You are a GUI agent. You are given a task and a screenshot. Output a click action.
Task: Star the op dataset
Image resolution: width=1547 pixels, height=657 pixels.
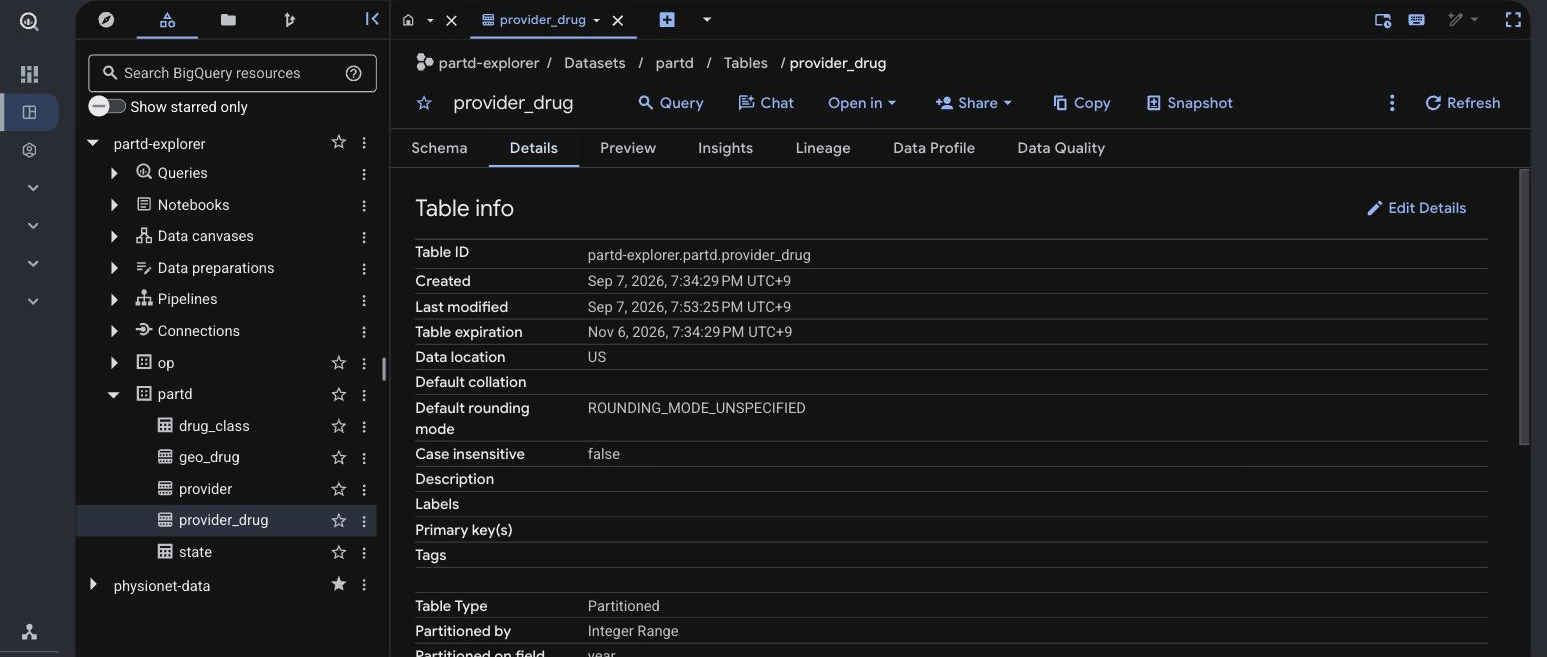(x=339, y=362)
